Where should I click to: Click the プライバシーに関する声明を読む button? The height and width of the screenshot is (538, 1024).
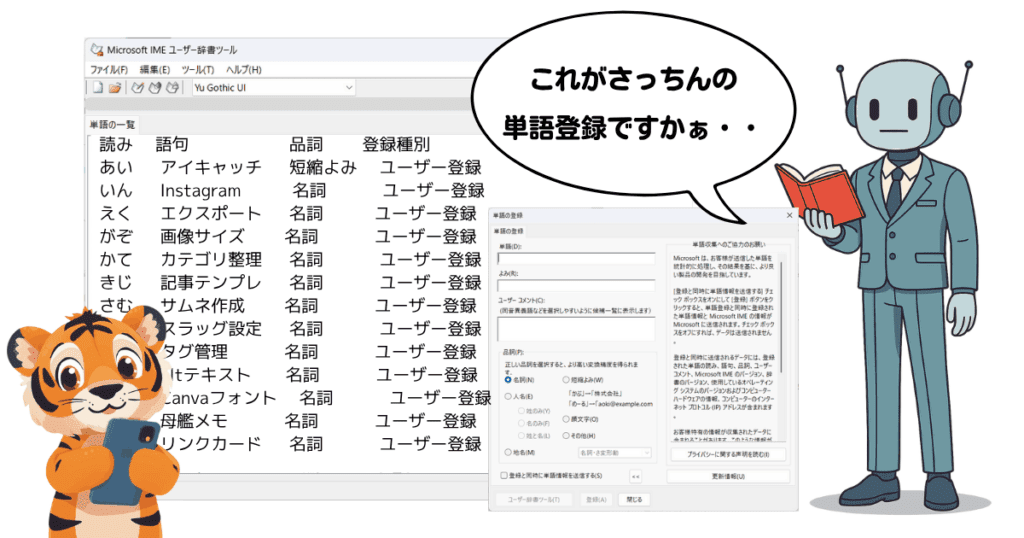[728, 454]
